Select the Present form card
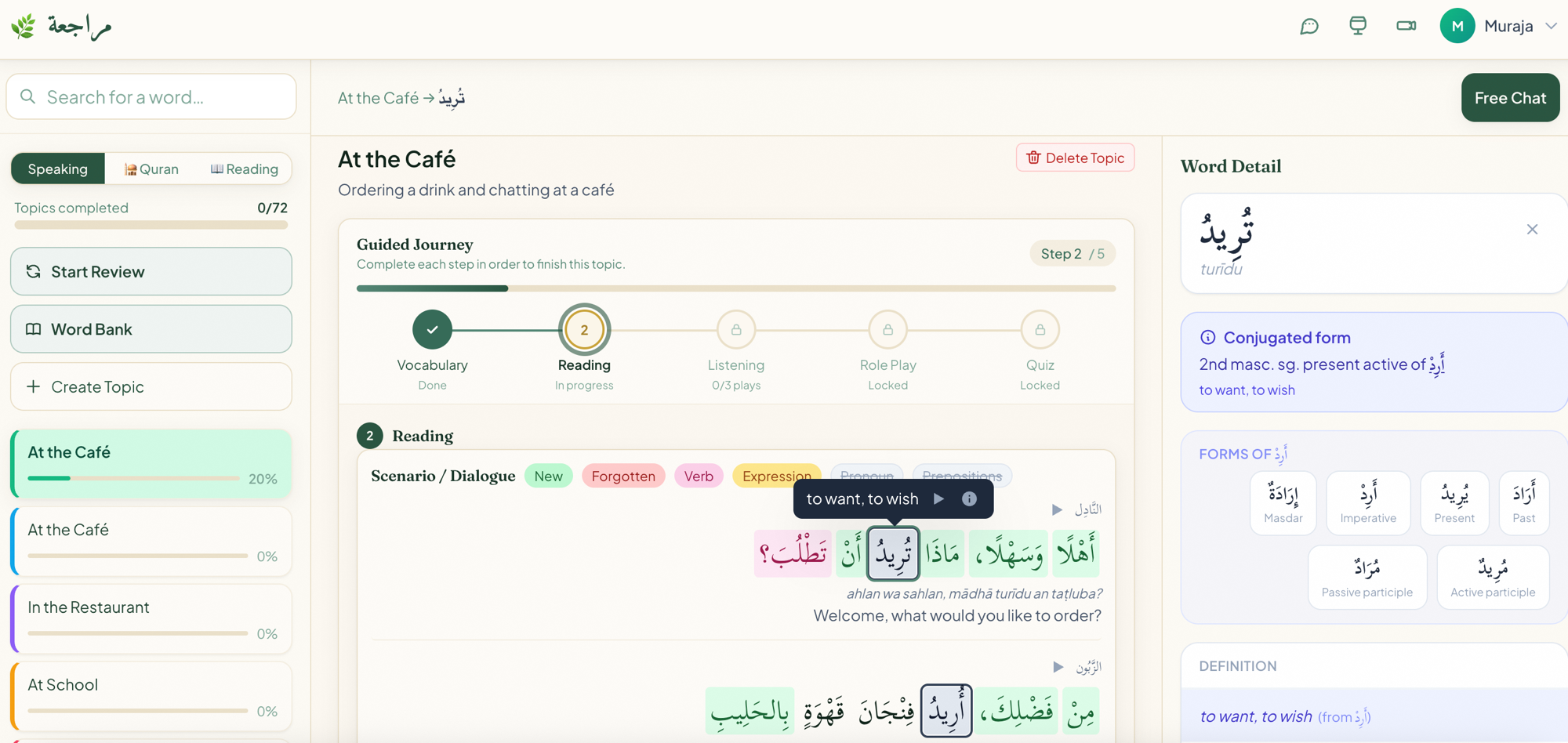Screen dimensions: 1568x743 tap(1454, 503)
